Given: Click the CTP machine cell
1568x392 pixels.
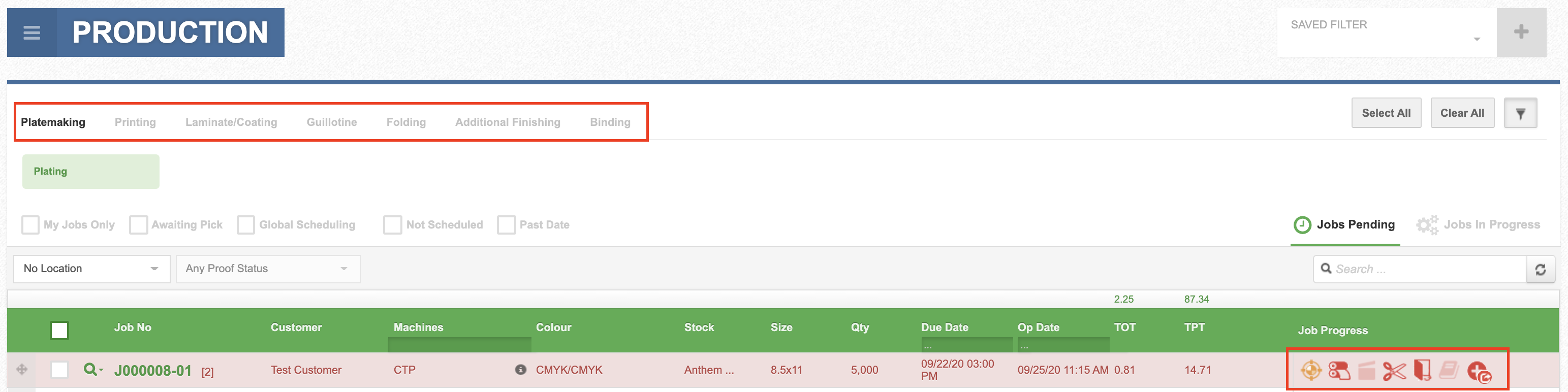Looking at the screenshot, I should point(404,370).
